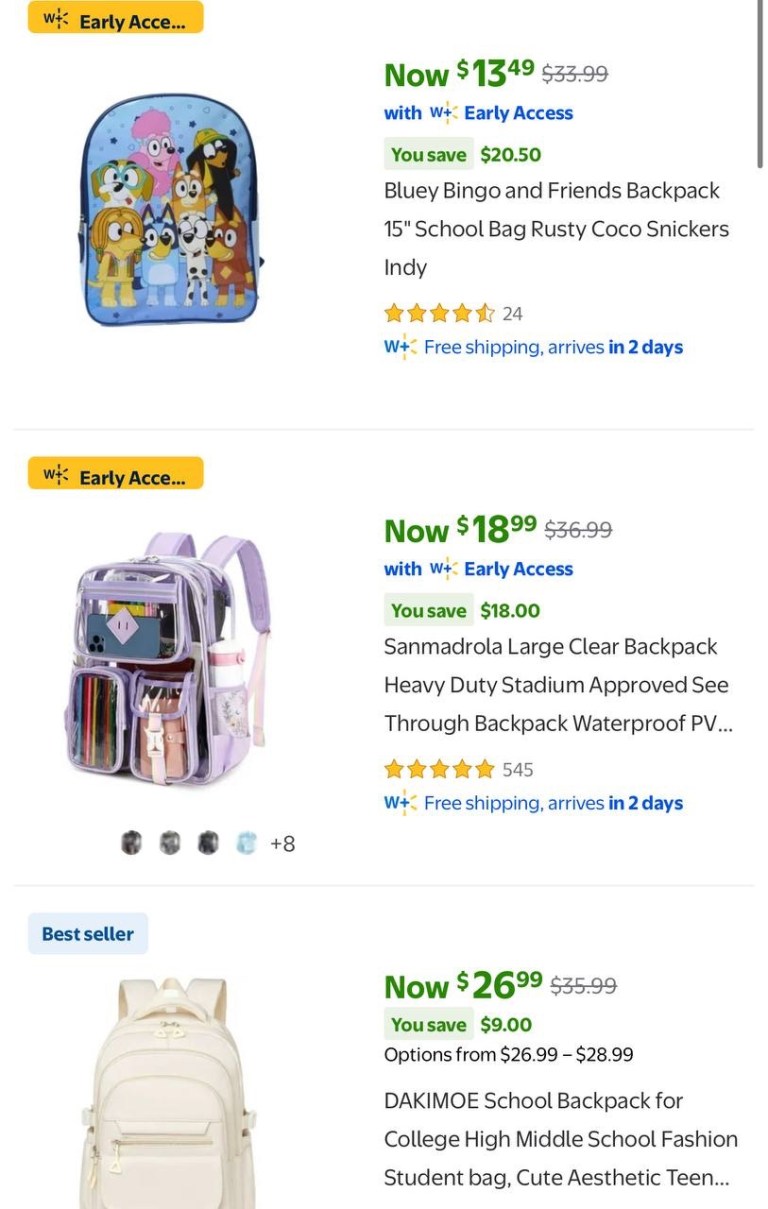
Task: Select the first dark color swatch
Action: click(x=132, y=843)
